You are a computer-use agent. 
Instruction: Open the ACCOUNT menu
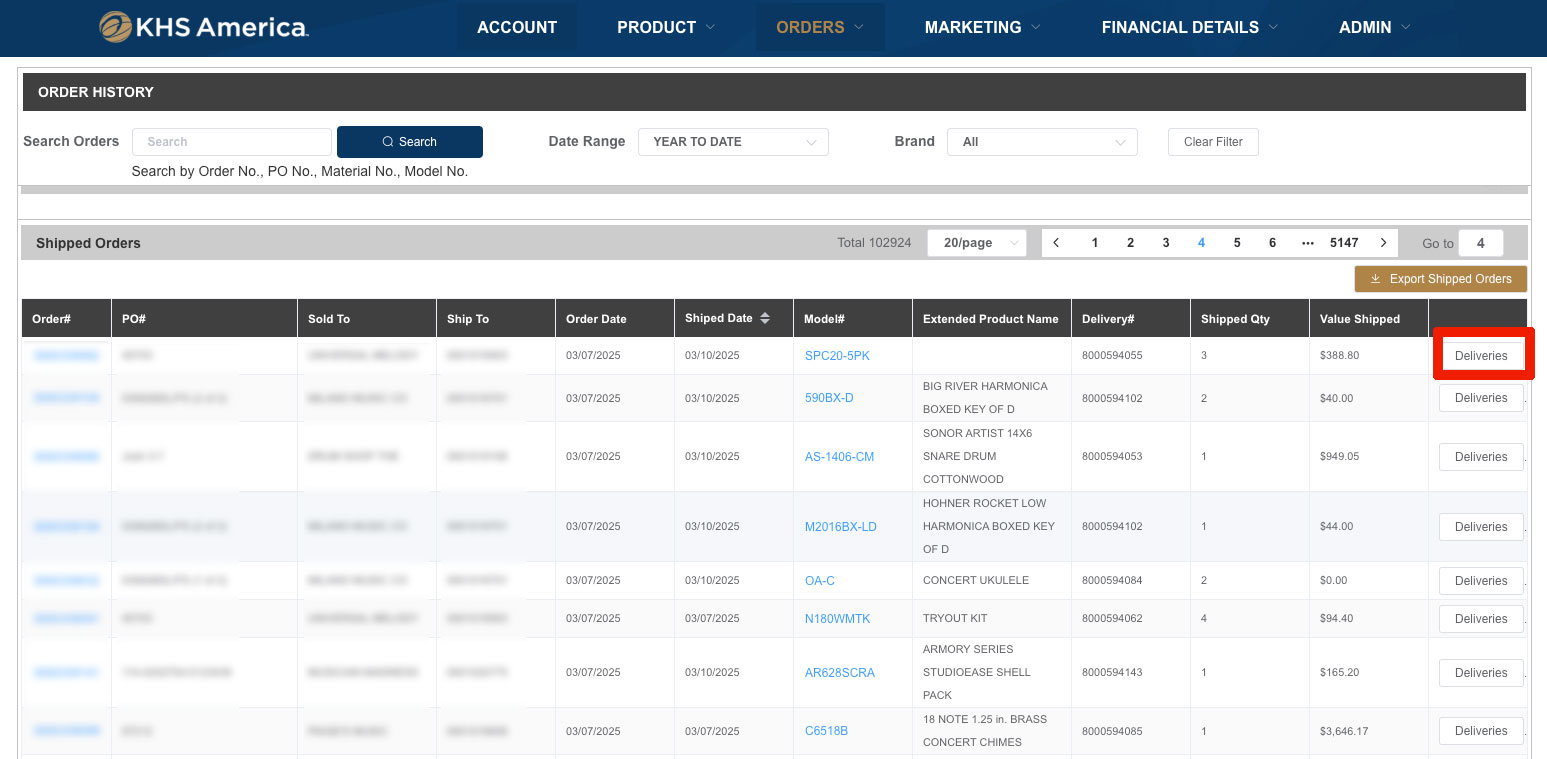[x=517, y=27]
